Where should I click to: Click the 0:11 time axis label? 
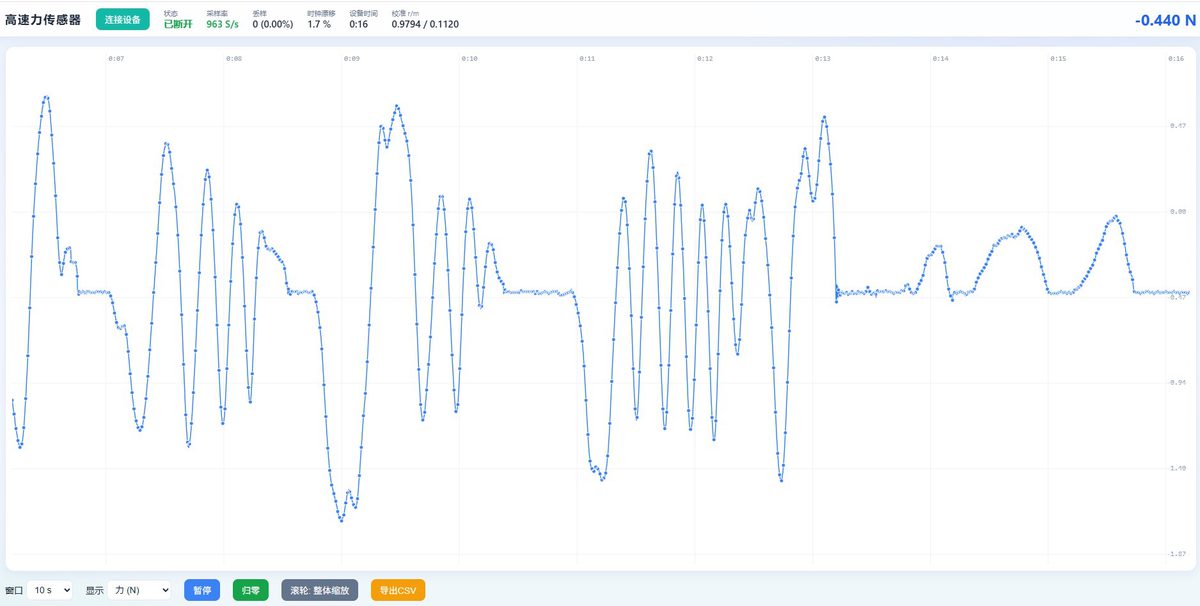[588, 59]
